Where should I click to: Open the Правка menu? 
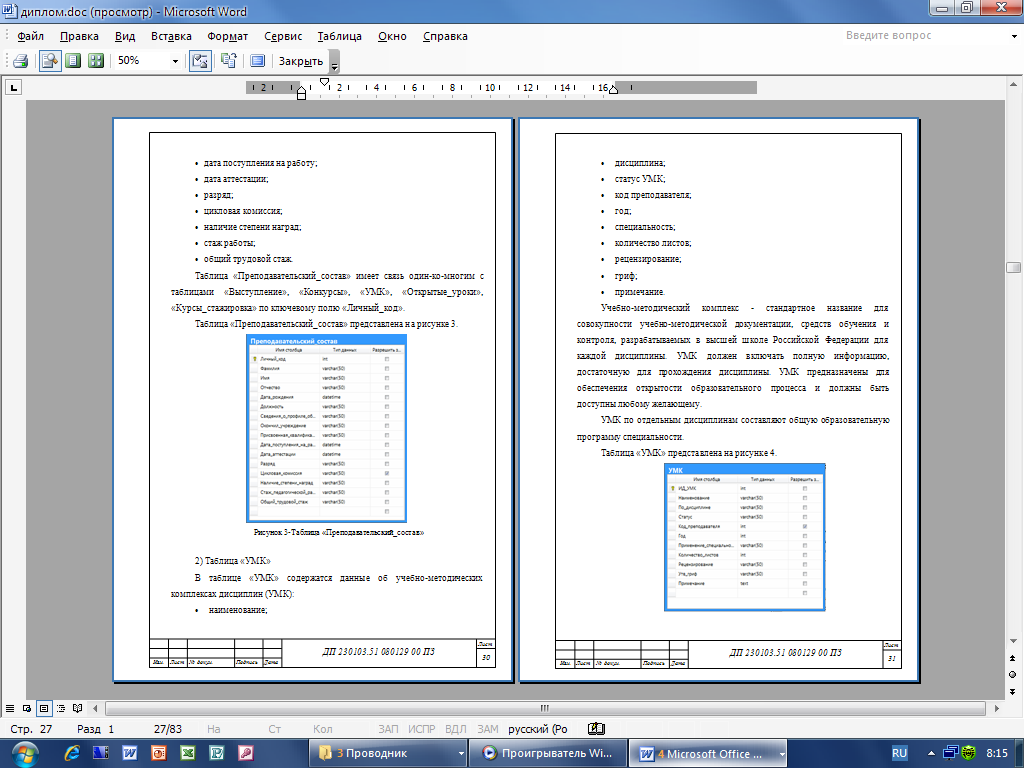pyautogui.click(x=79, y=36)
